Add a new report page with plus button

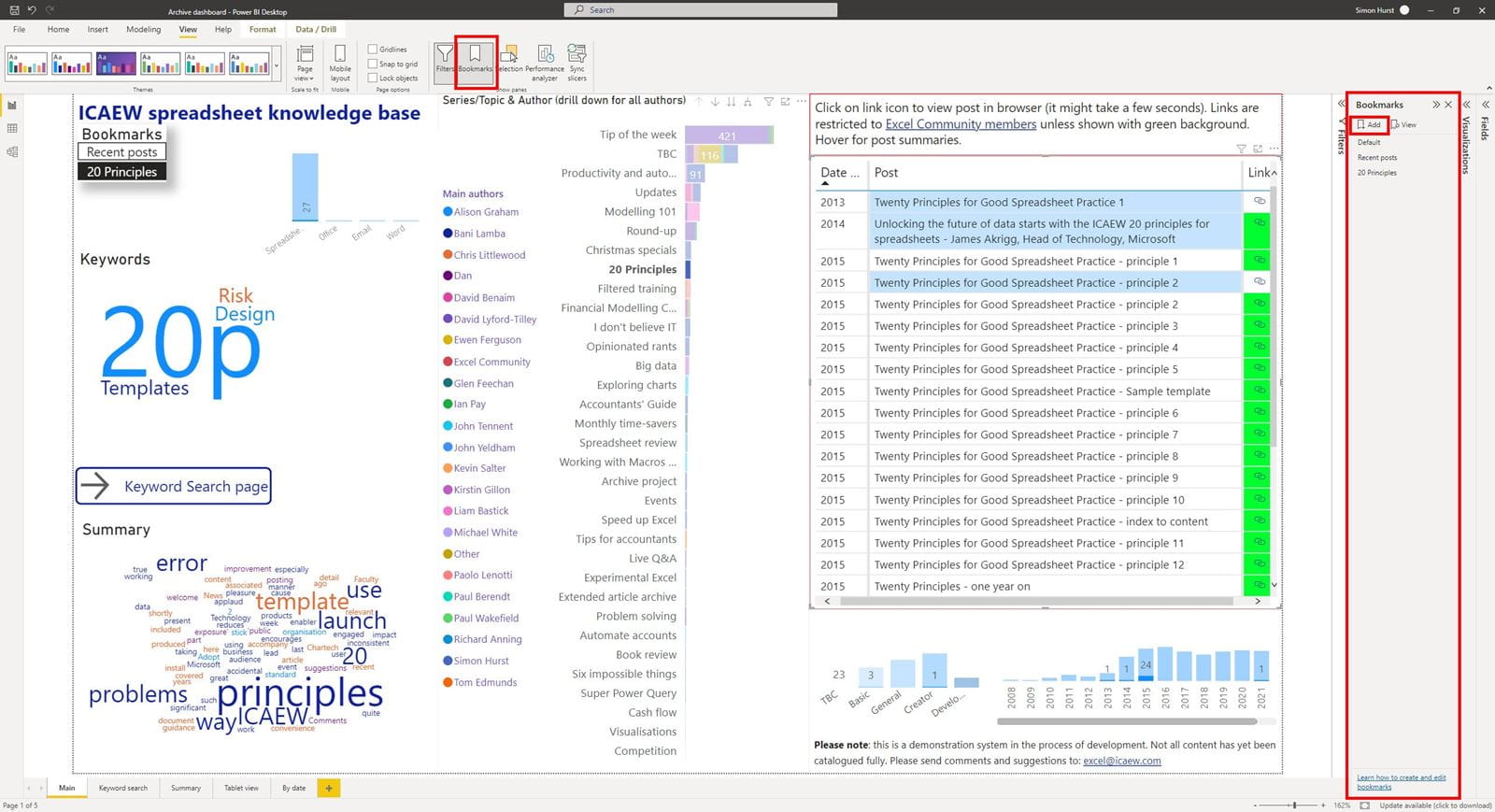point(329,788)
